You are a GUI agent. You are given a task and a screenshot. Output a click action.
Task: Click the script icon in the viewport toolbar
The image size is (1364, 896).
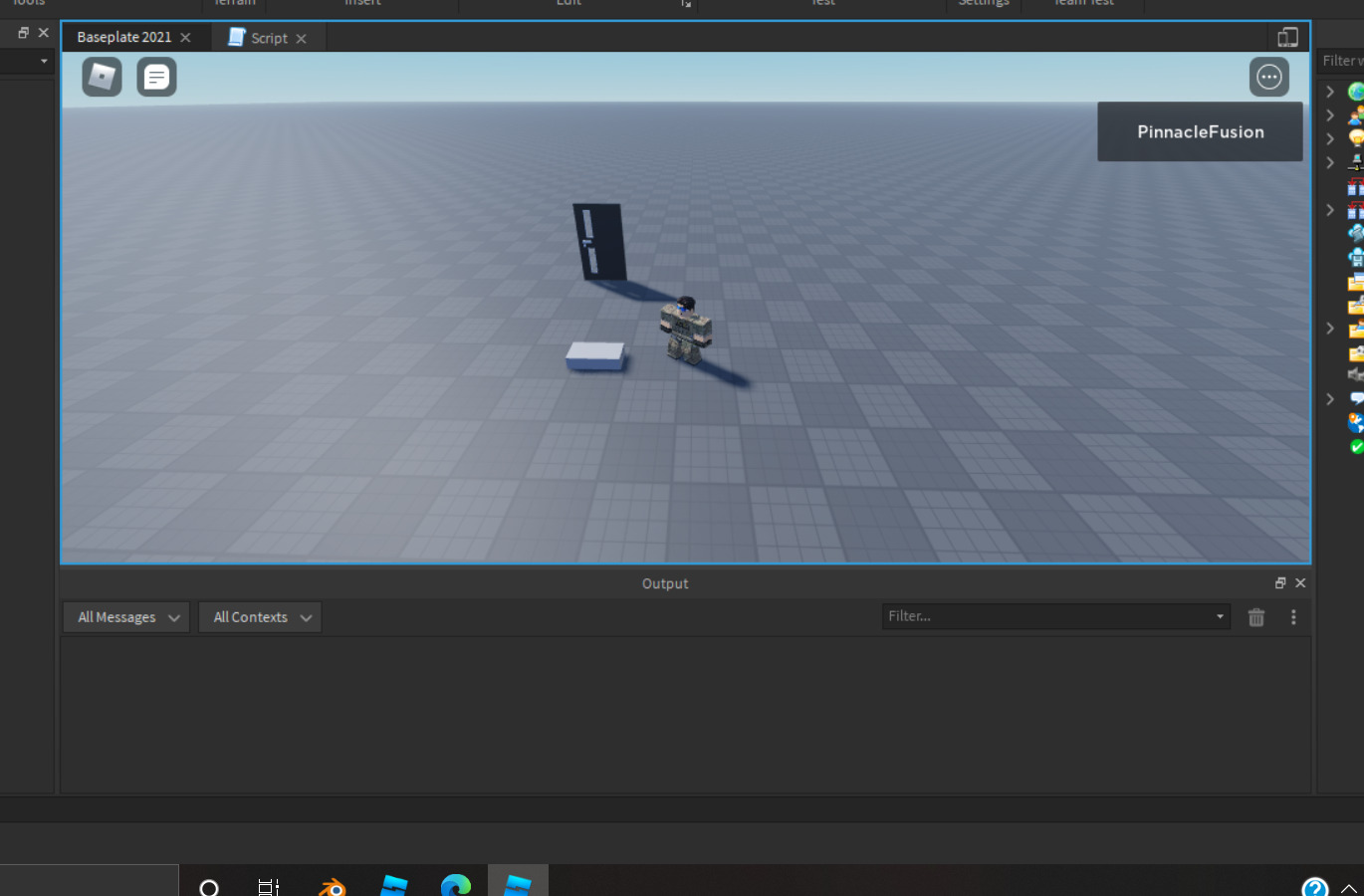pos(156,77)
